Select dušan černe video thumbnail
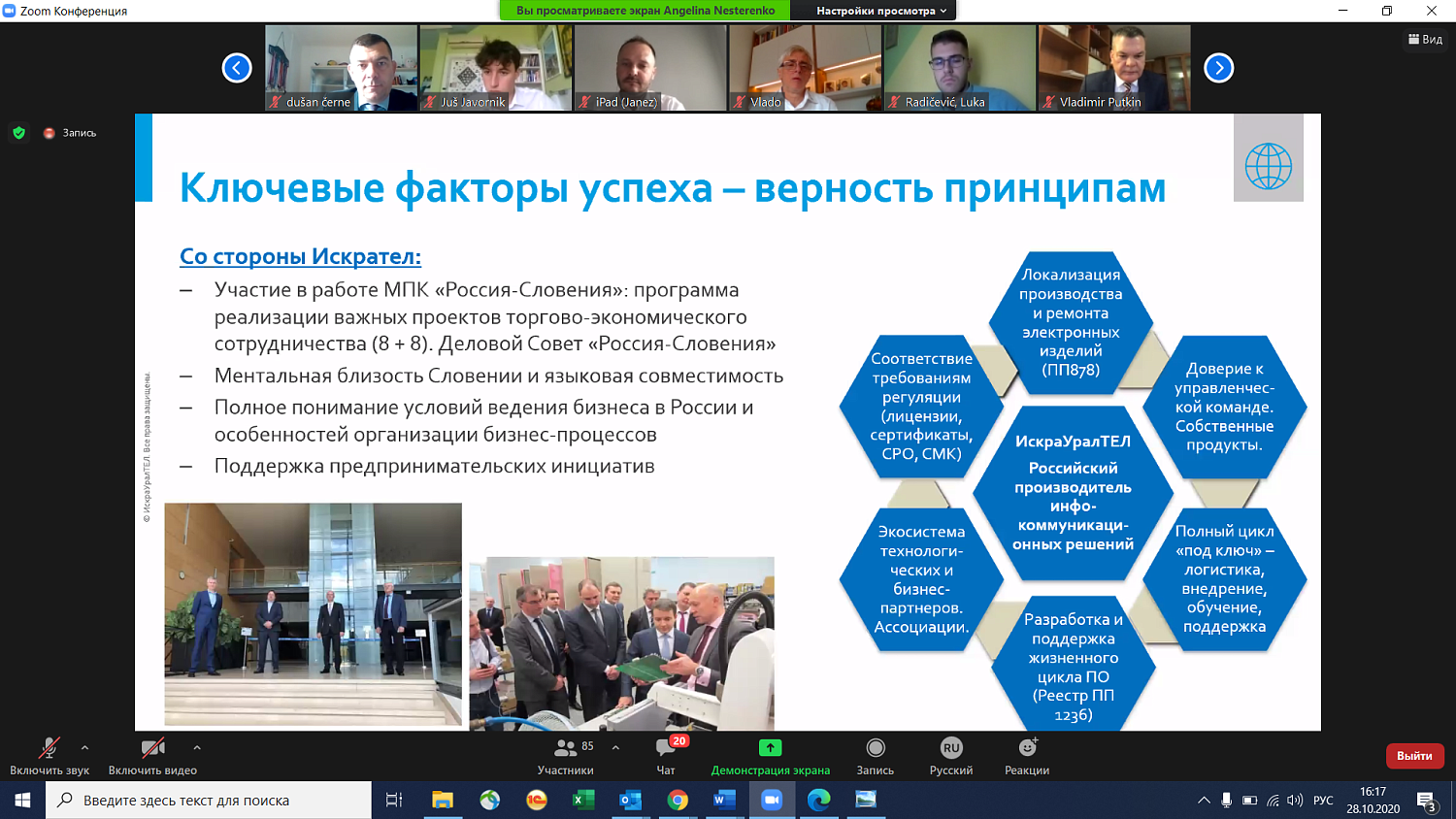 point(341,68)
